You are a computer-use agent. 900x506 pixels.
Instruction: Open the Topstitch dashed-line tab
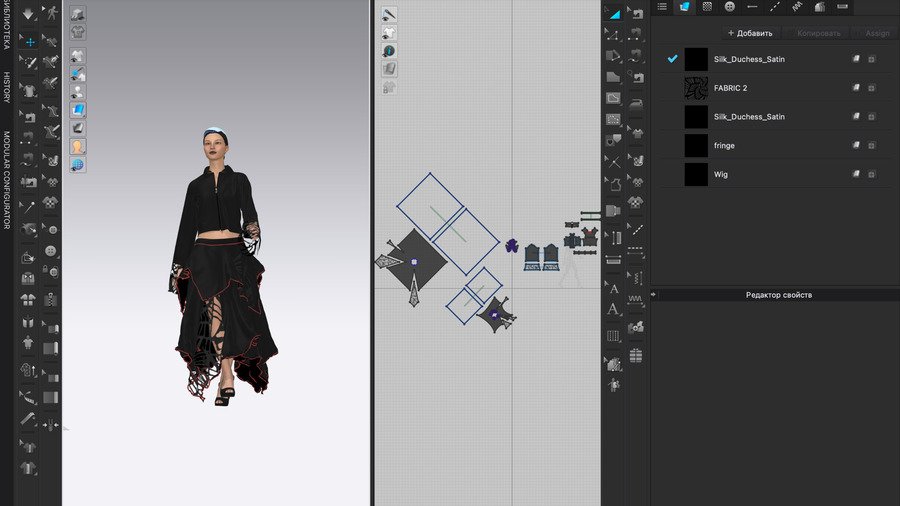[774, 7]
